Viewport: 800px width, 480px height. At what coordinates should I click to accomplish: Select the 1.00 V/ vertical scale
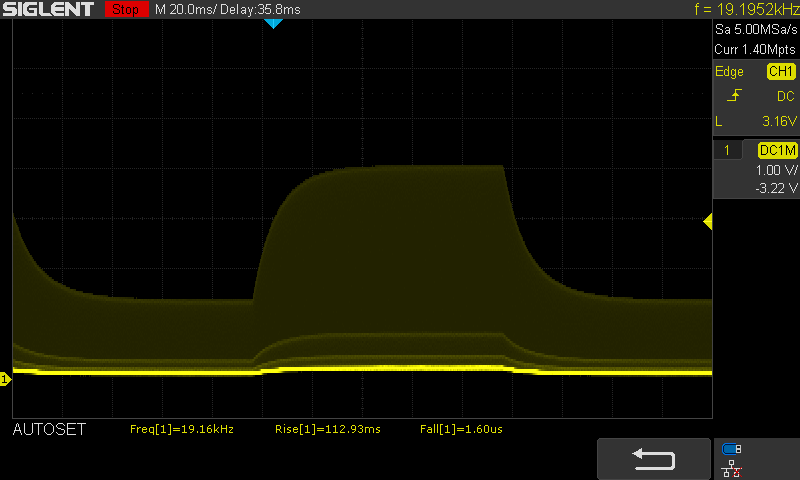click(776, 170)
